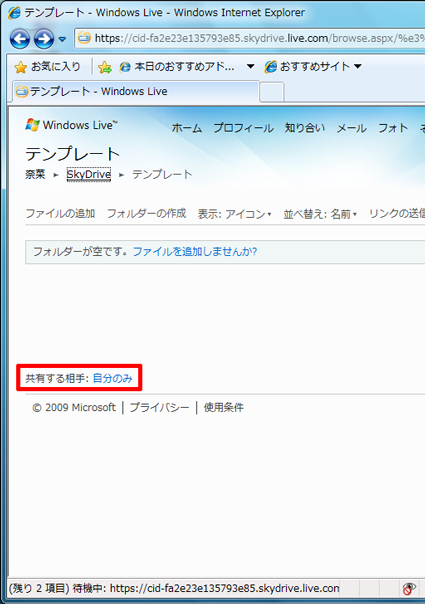
Task: Open the プロフィール menu item
Action: 244,128
